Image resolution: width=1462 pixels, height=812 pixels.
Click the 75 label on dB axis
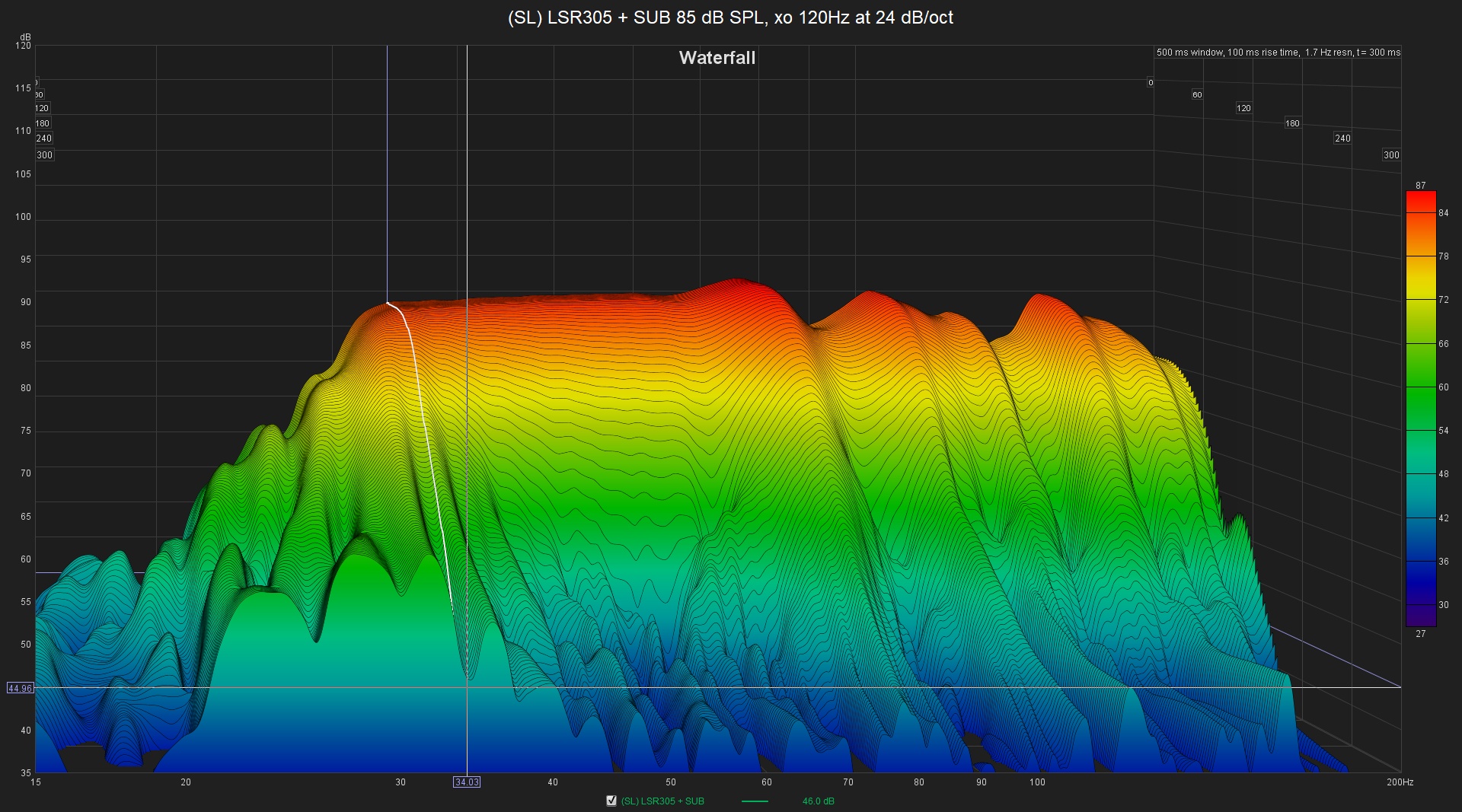pyautogui.click(x=26, y=431)
